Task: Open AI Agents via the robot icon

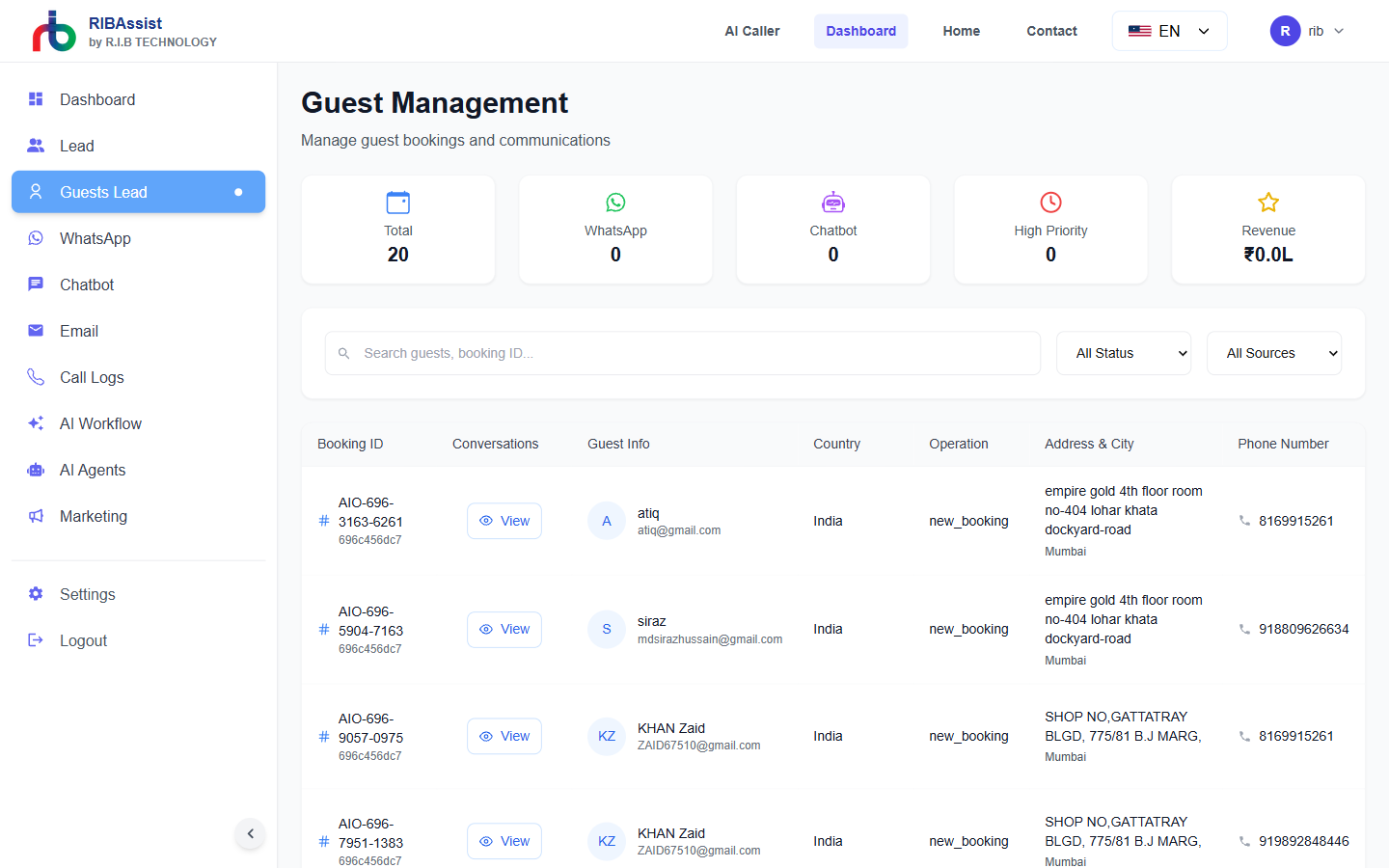Action: point(36,470)
